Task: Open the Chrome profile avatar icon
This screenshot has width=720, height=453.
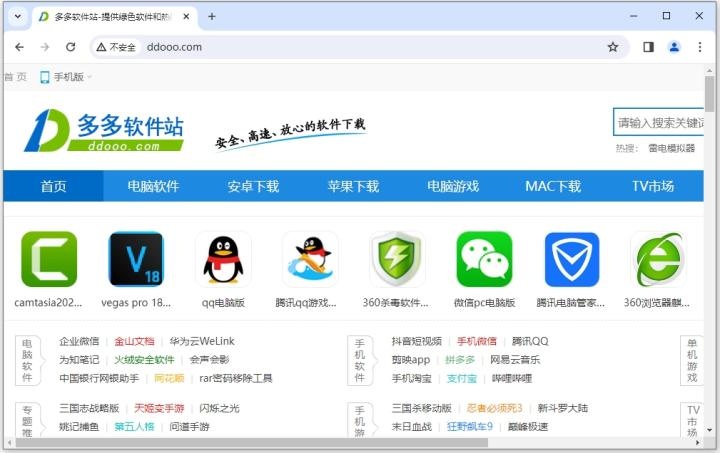Action: 674,47
